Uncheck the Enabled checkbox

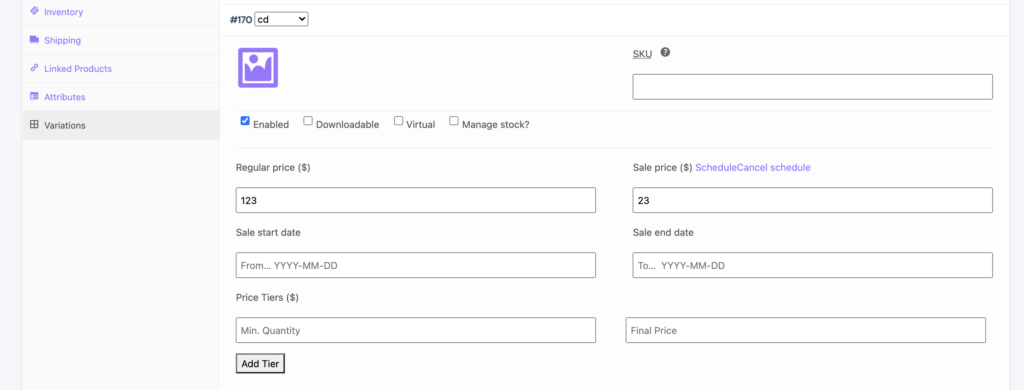click(x=245, y=121)
